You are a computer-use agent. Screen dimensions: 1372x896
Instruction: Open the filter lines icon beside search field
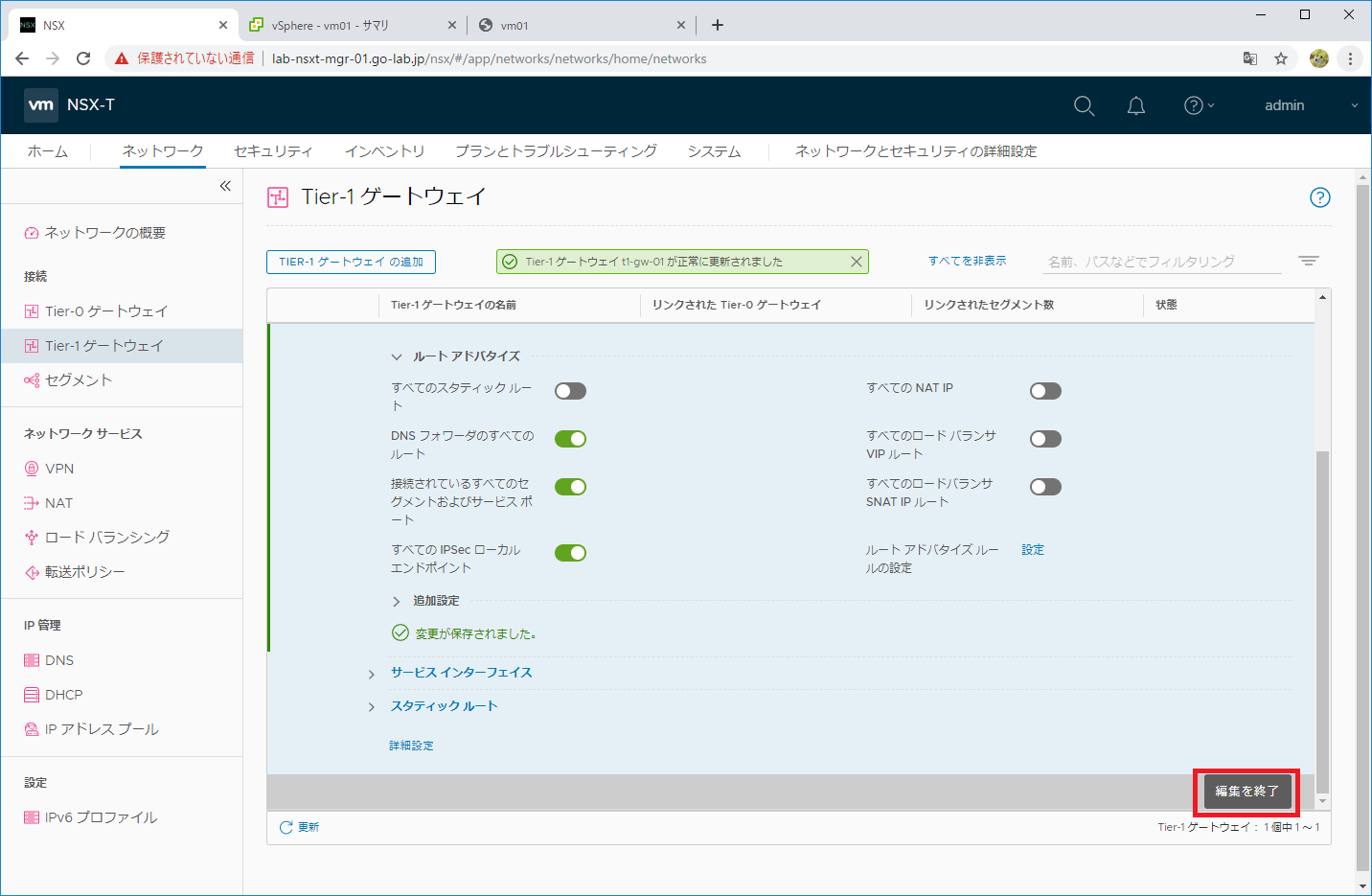tap(1309, 261)
